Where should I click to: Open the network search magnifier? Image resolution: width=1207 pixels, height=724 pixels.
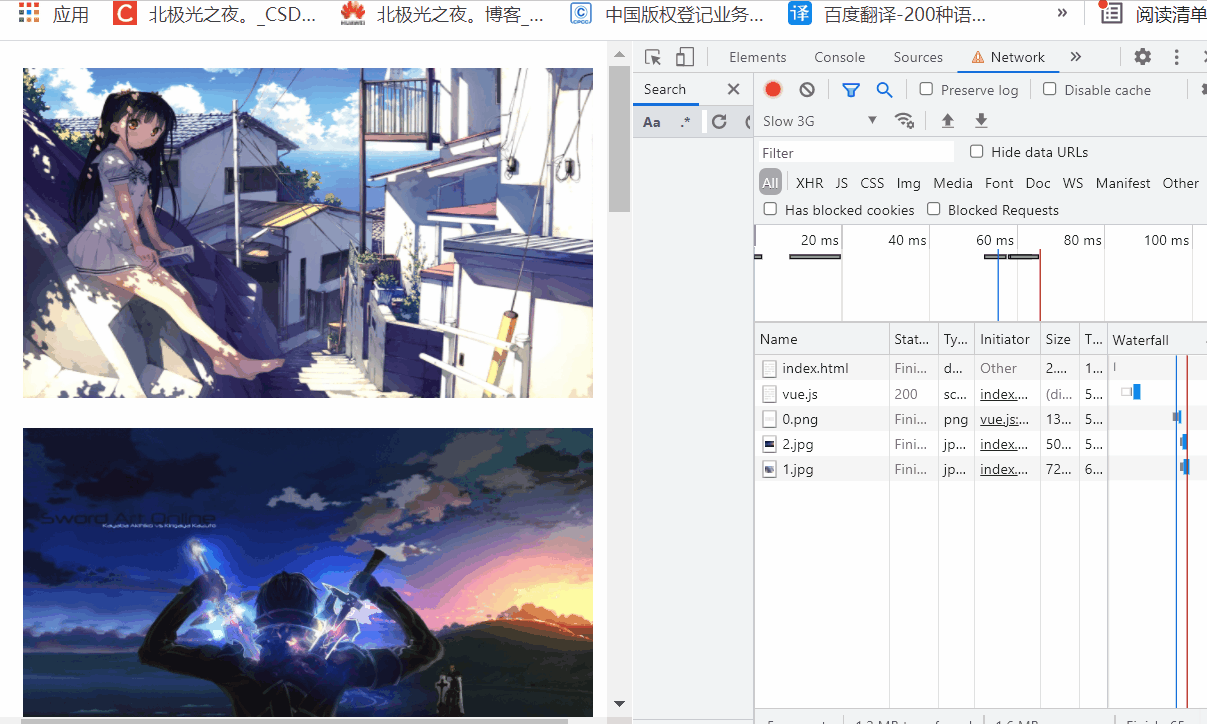(884, 89)
